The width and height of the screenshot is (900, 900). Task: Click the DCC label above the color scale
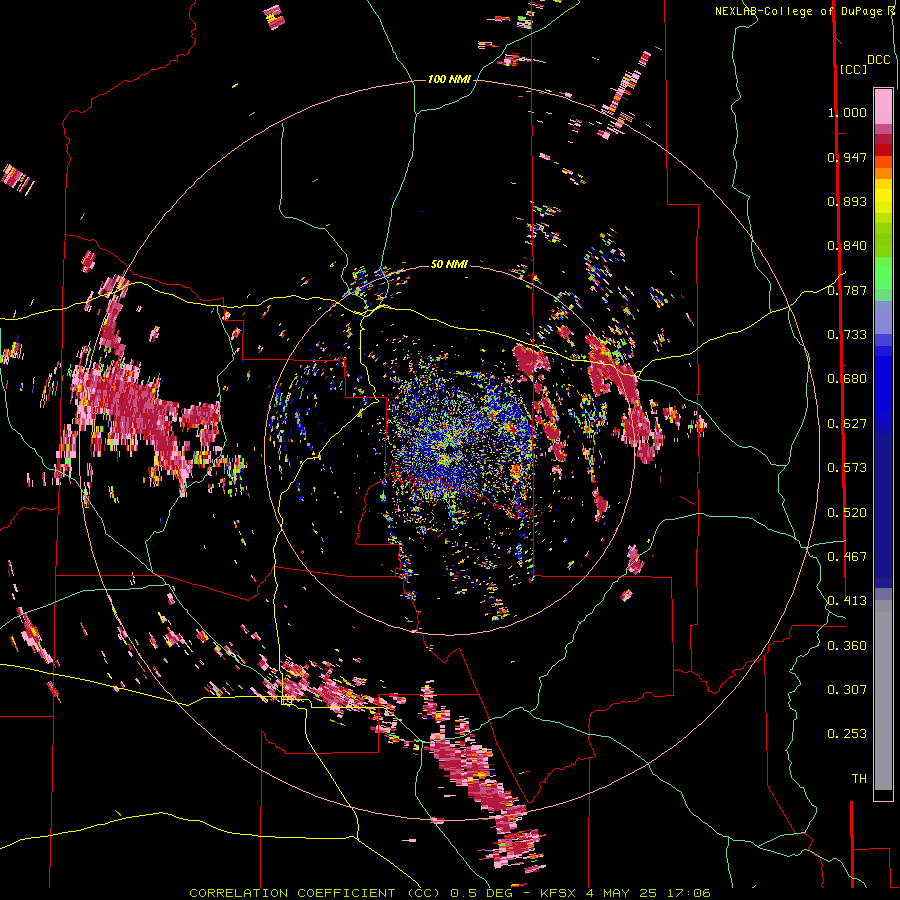pos(878,60)
